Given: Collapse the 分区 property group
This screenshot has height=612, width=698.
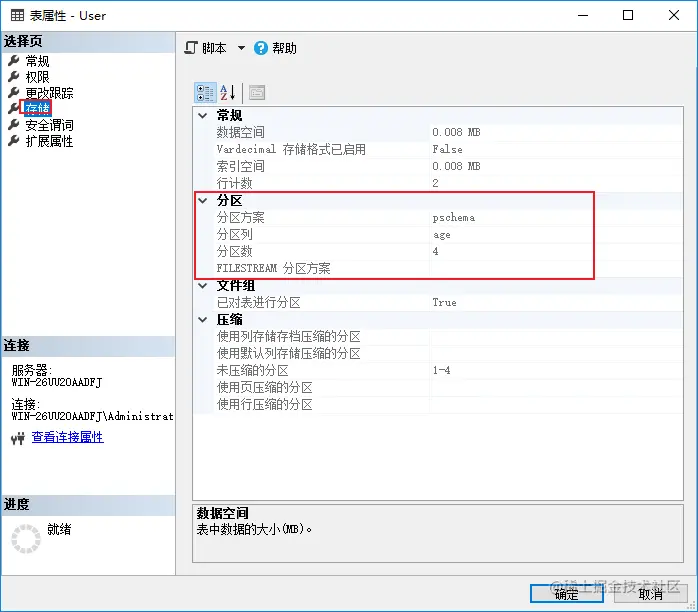Looking at the screenshot, I should 203,201.
